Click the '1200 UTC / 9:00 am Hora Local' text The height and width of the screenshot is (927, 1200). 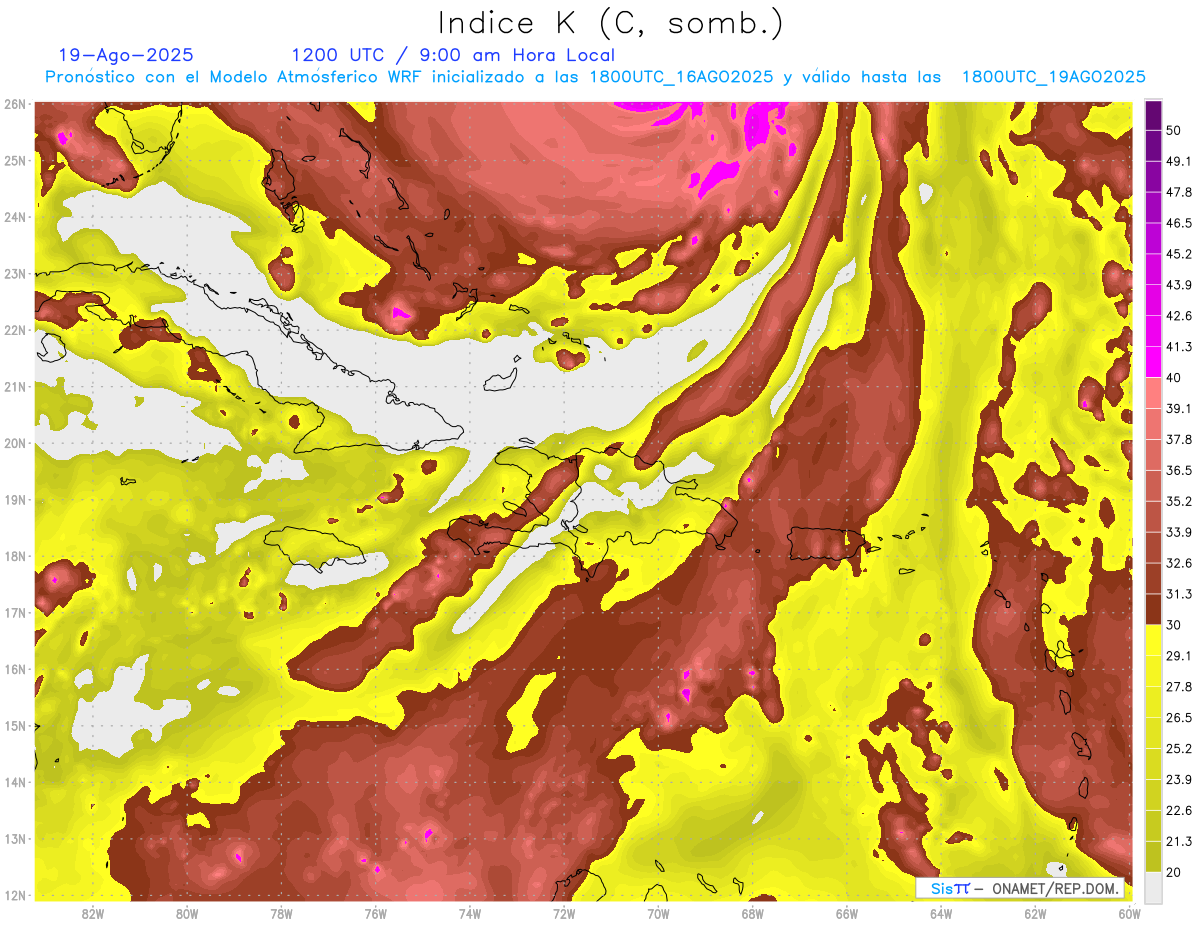tap(453, 55)
